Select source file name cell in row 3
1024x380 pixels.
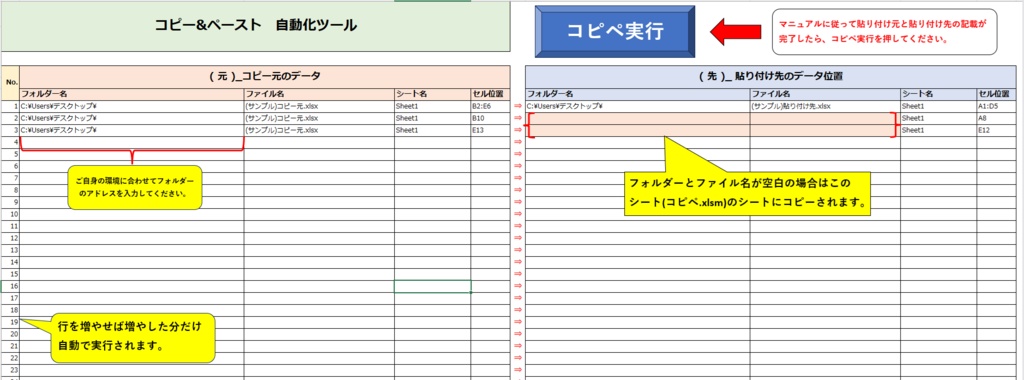(319, 130)
